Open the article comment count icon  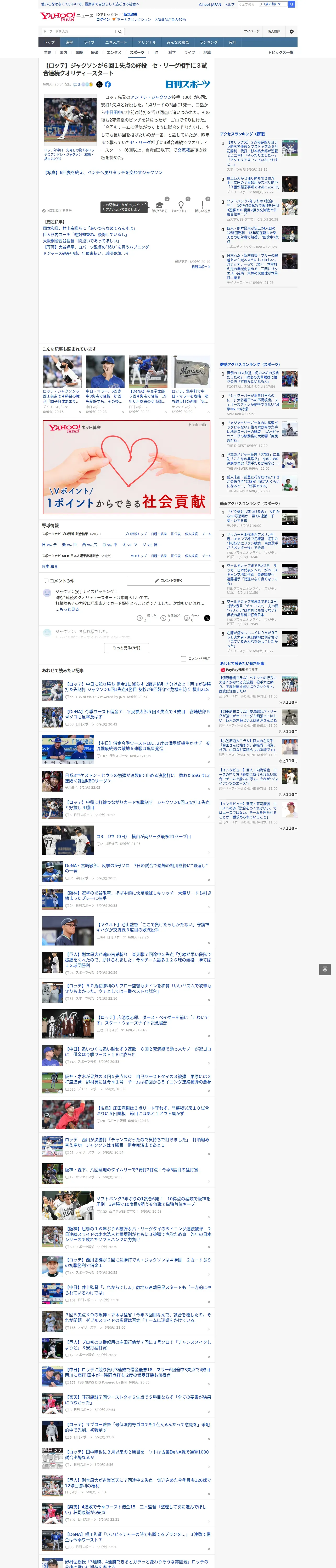point(77,85)
